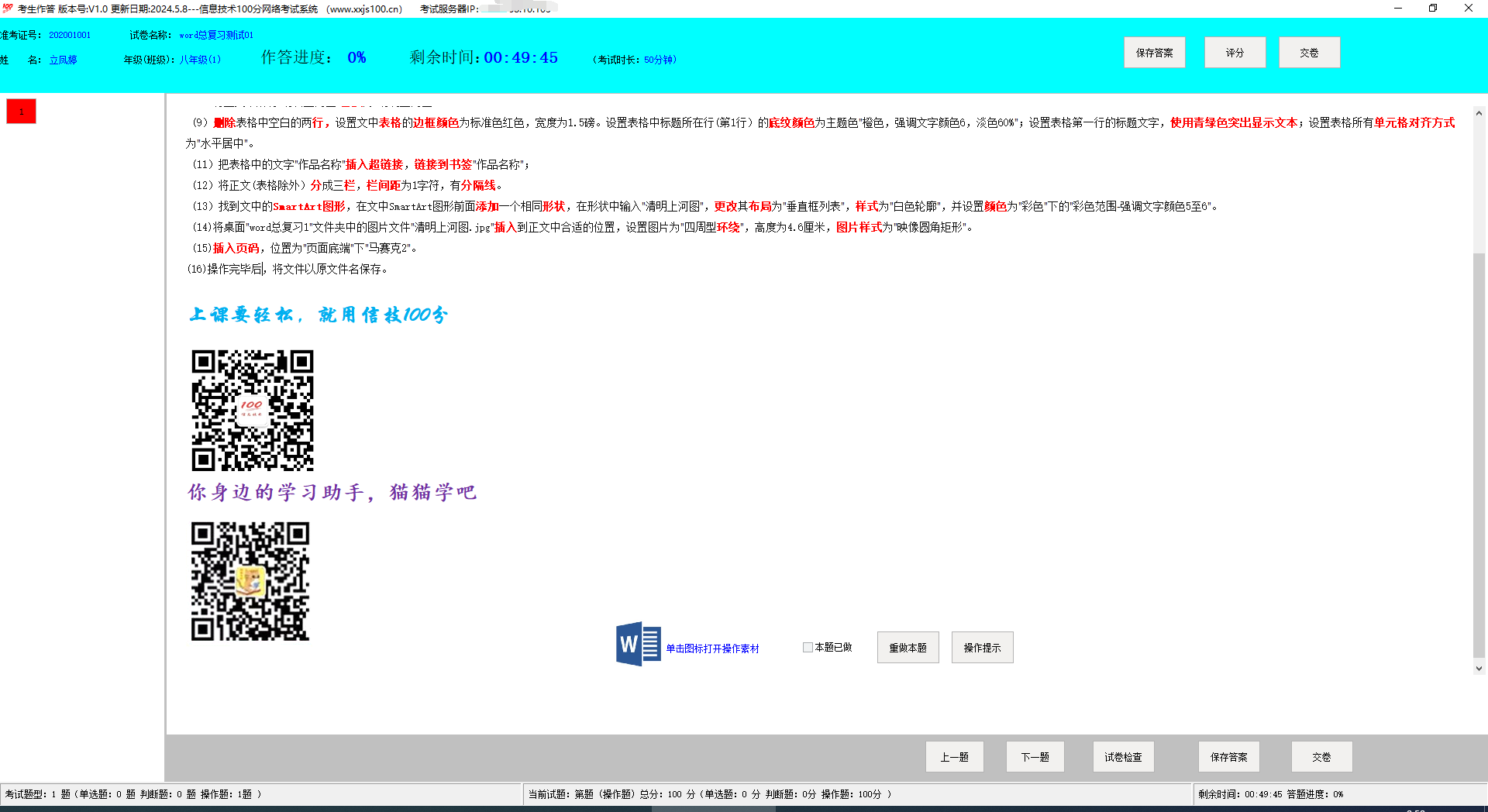The height and width of the screenshot is (812, 1488).
Task: Click the 评分 scoring button
Action: (1235, 53)
